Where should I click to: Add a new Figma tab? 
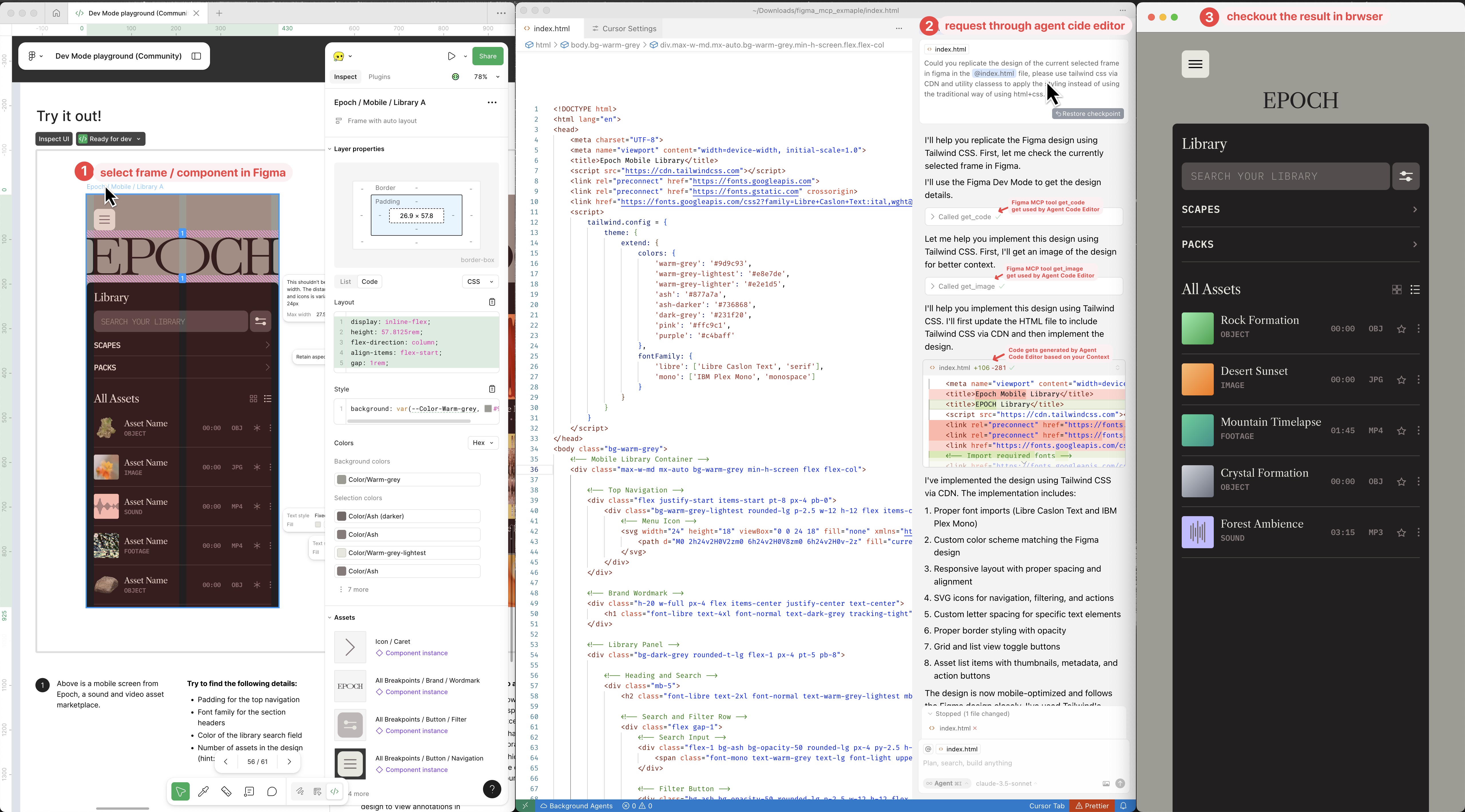tap(219, 13)
